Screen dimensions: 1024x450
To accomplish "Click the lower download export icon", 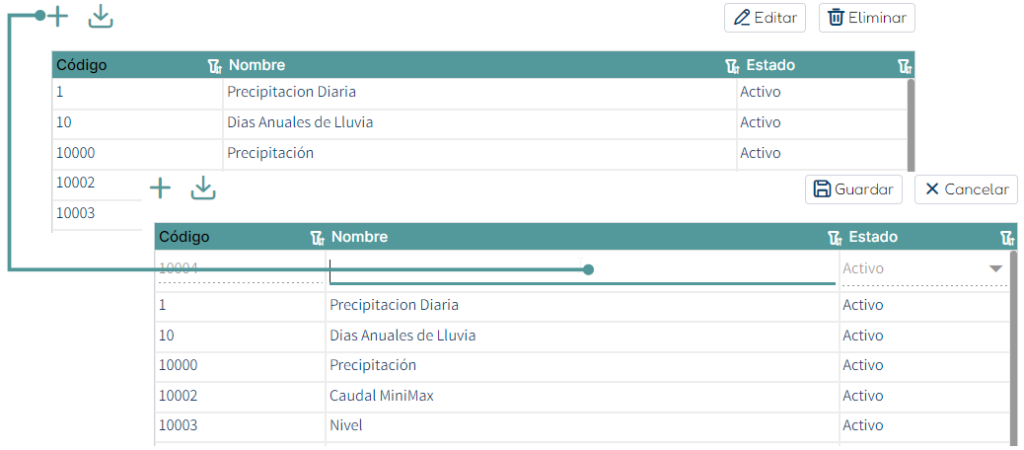I will 203,188.
